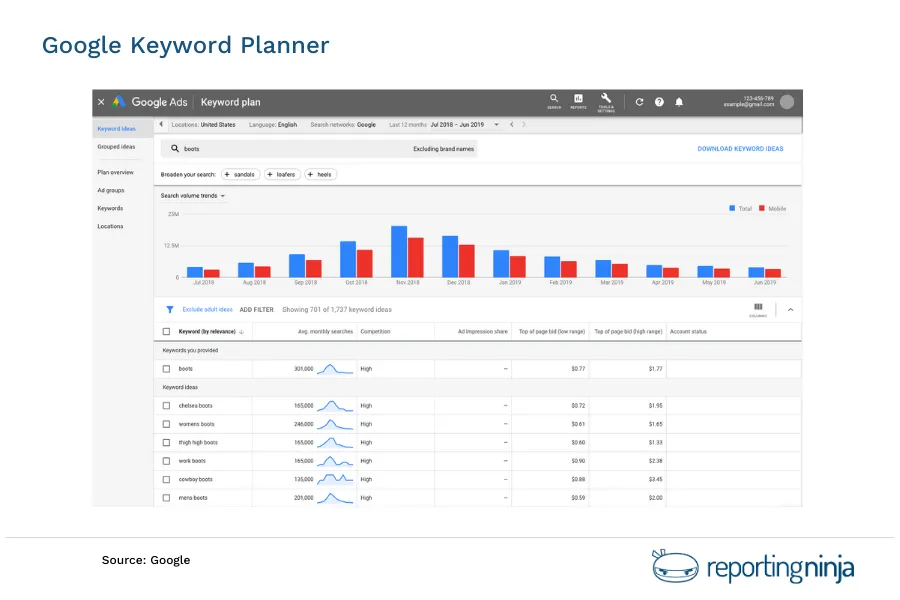The height and width of the screenshot is (600, 900).
Task: Add 'sandals' to broaden search
Action: click(240, 175)
